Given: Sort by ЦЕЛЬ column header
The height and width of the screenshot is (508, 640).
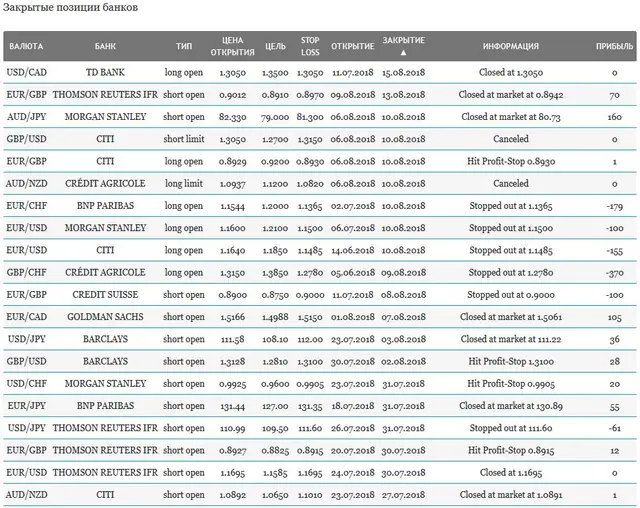Looking at the screenshot, I should pos(275,46).
